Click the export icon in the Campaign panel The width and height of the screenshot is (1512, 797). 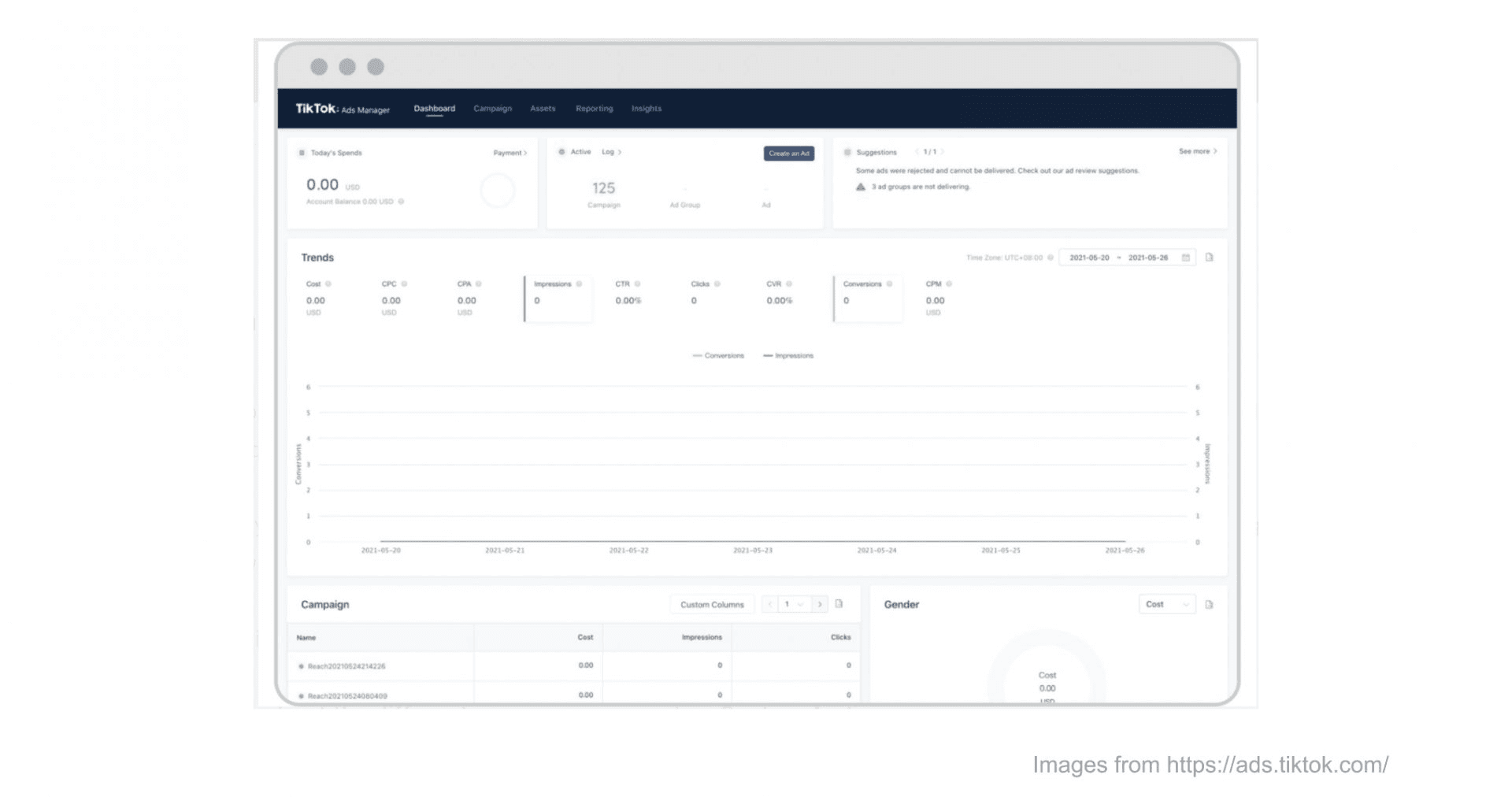tap(839, 604)
